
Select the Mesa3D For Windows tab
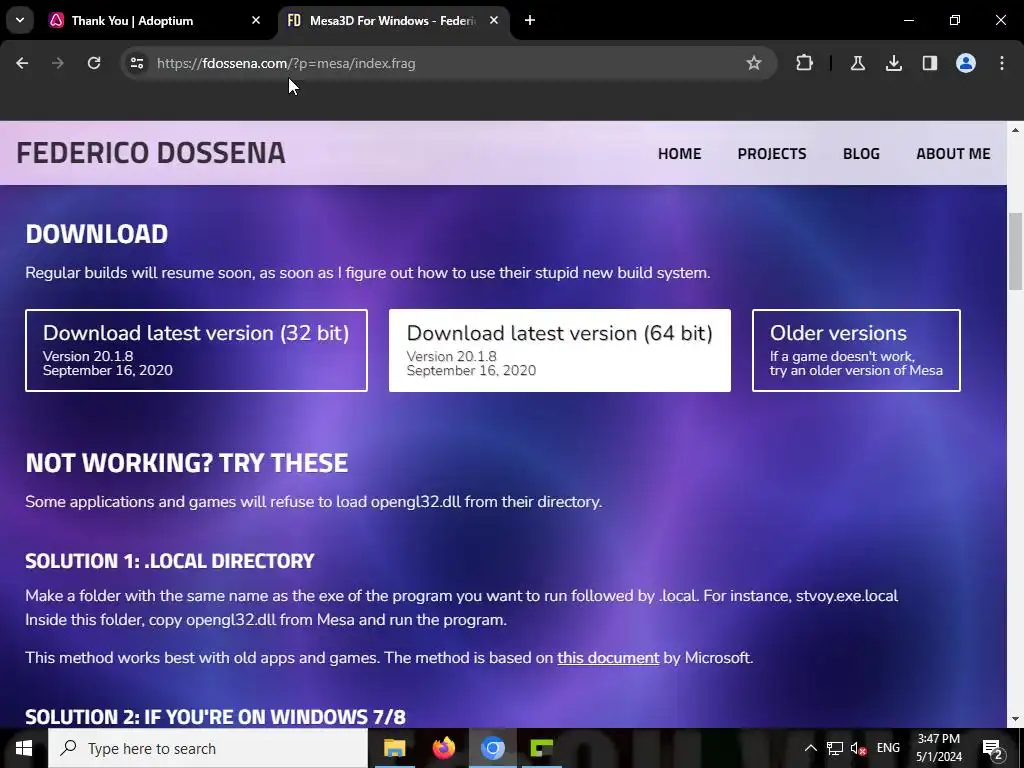pos(392,21)
